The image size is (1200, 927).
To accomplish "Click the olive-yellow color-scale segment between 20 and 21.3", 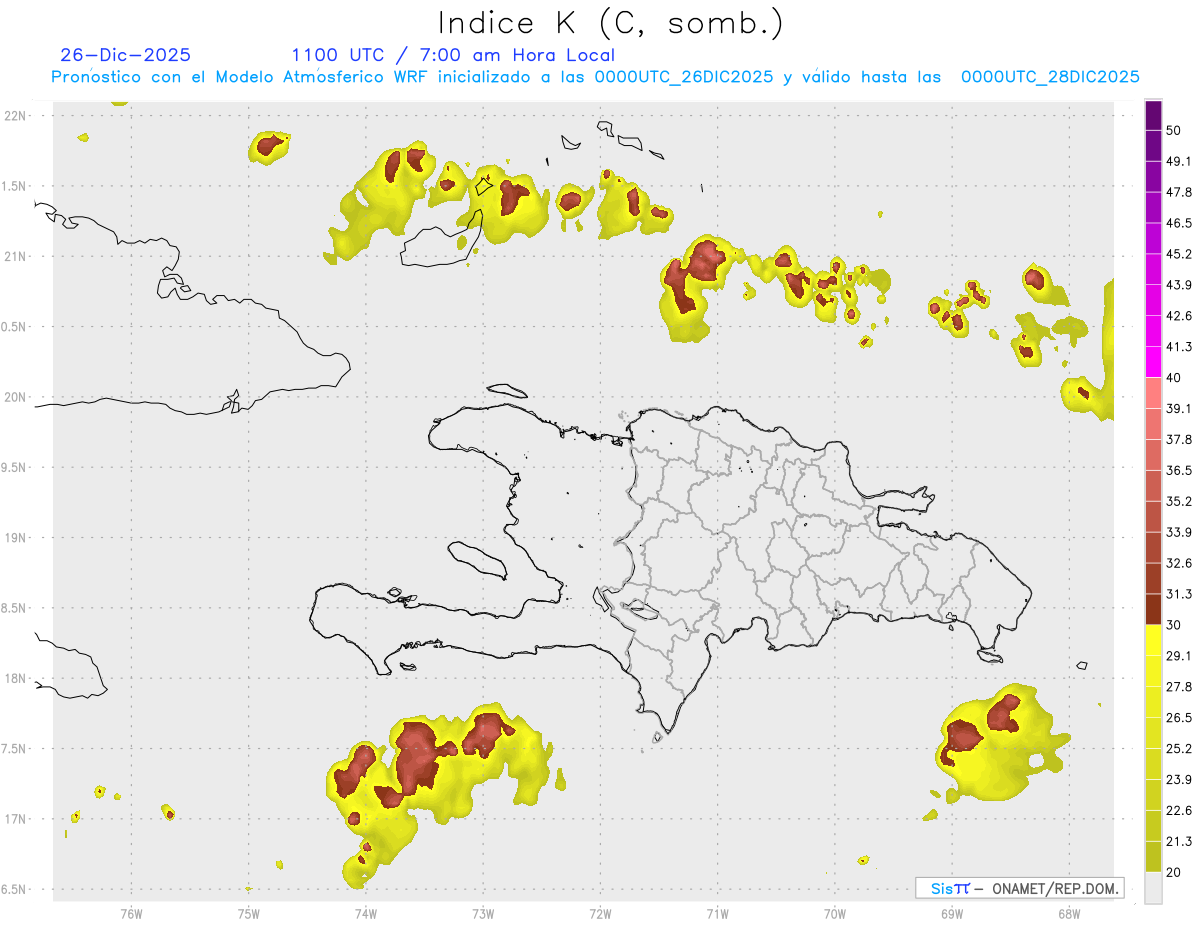I will [1153, 856].
